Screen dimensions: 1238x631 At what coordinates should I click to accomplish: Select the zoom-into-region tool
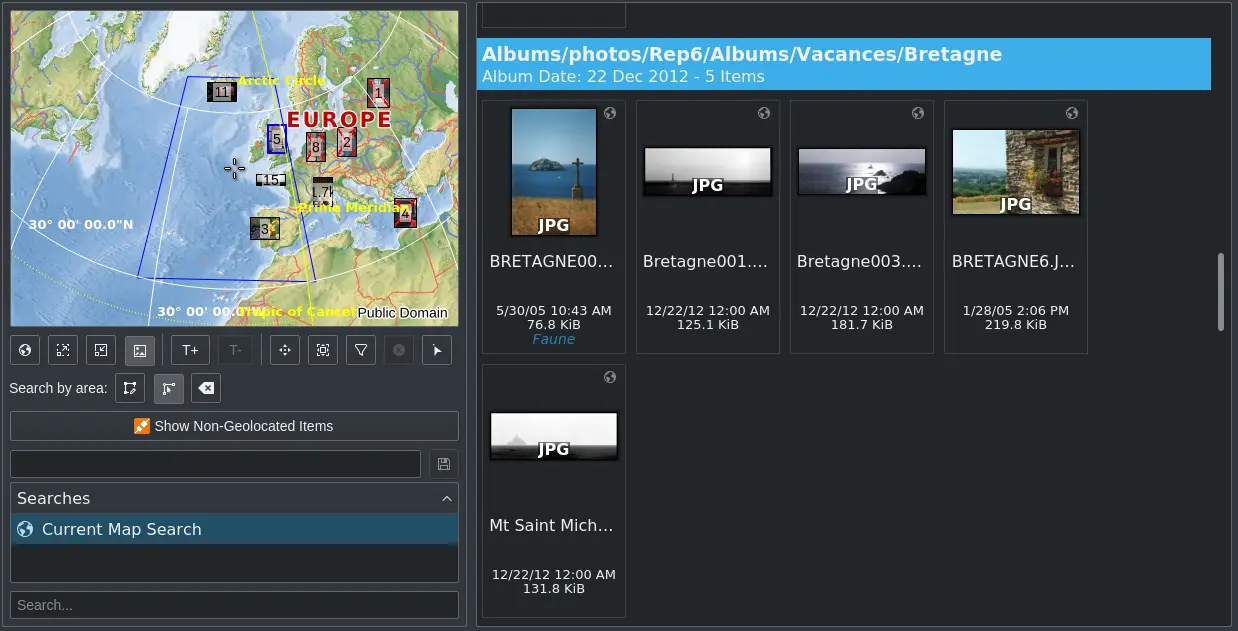tap(322, 350)
